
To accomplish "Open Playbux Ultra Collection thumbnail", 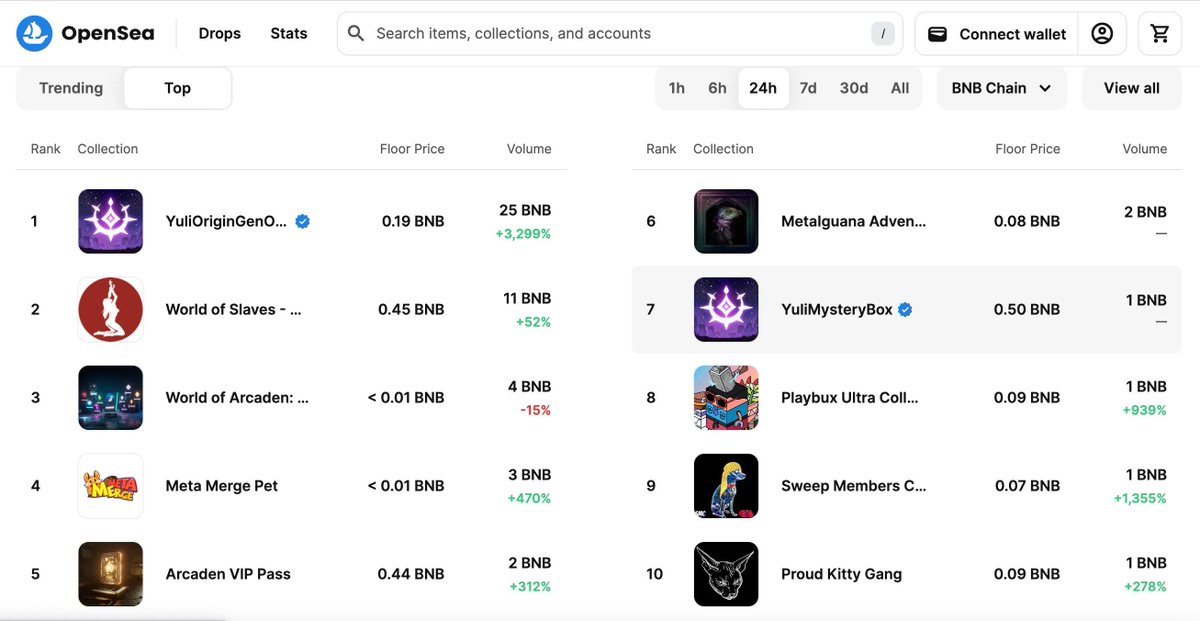I will [x=726, y=397].
